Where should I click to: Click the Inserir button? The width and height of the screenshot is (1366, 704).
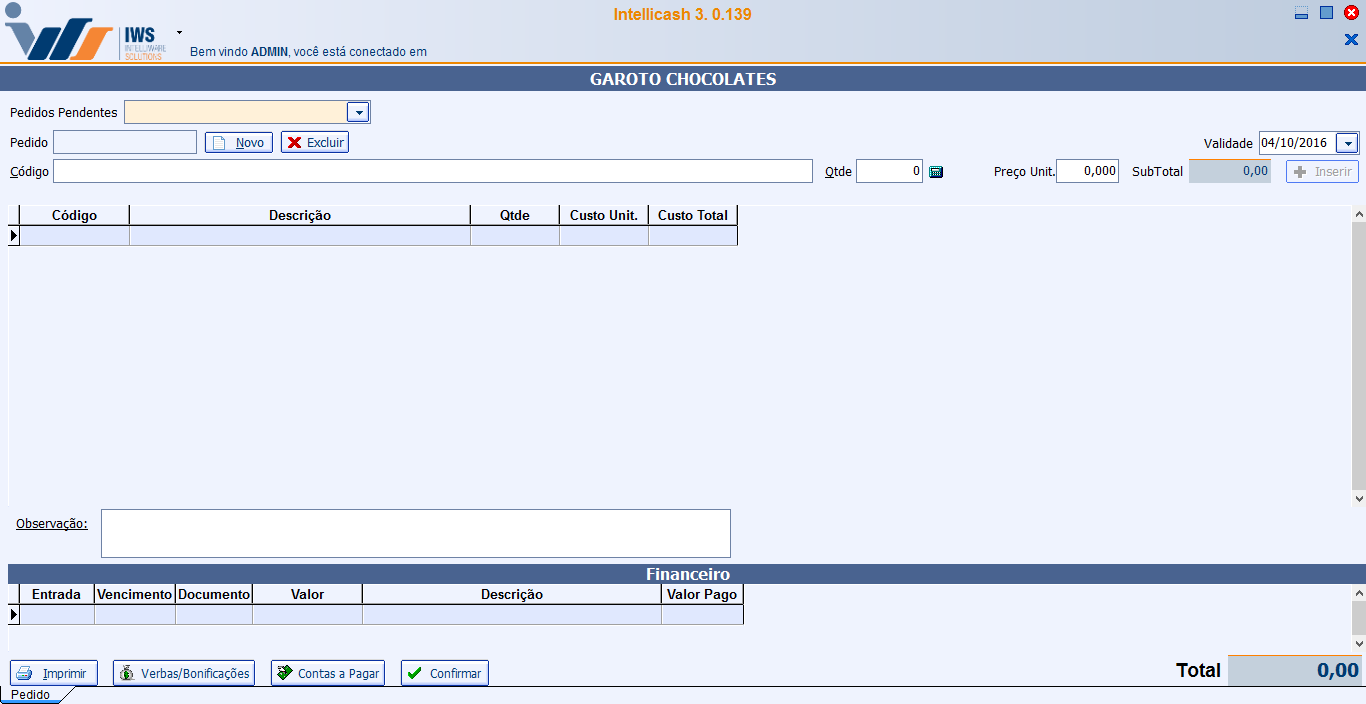coord(1322,172)
